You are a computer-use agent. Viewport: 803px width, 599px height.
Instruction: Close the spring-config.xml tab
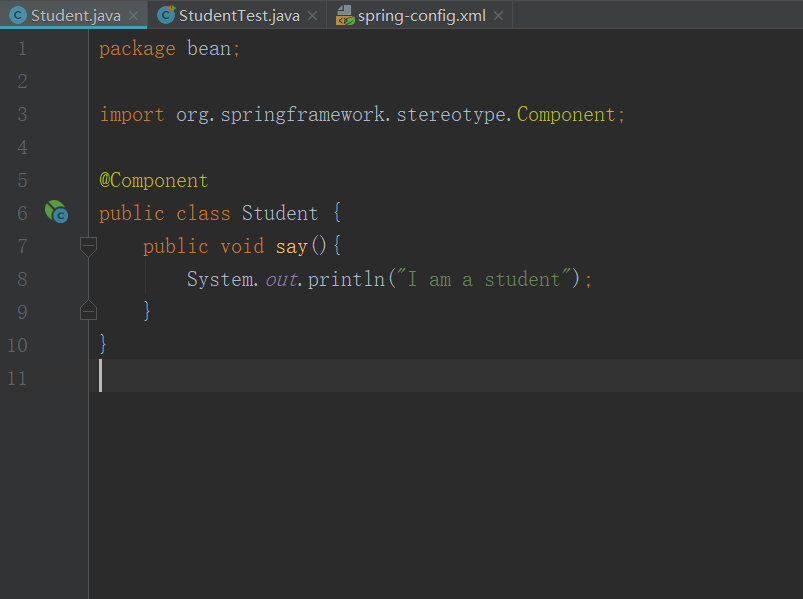(x=498, y=16)
